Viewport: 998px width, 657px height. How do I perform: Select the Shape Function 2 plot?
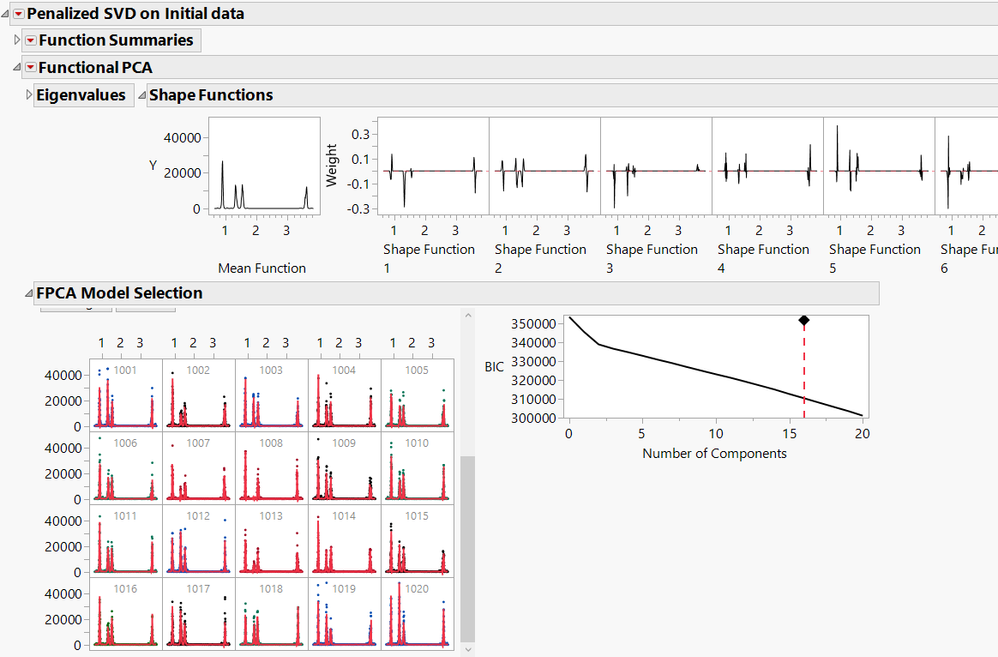(545, 166)
